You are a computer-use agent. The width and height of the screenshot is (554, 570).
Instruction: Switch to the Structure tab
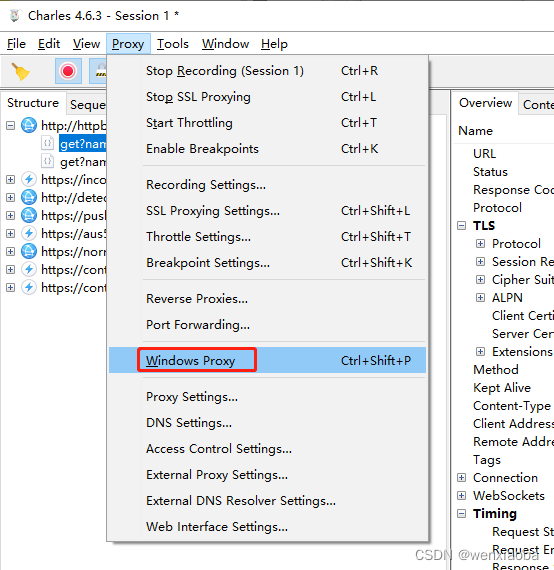tap(33, 103)
